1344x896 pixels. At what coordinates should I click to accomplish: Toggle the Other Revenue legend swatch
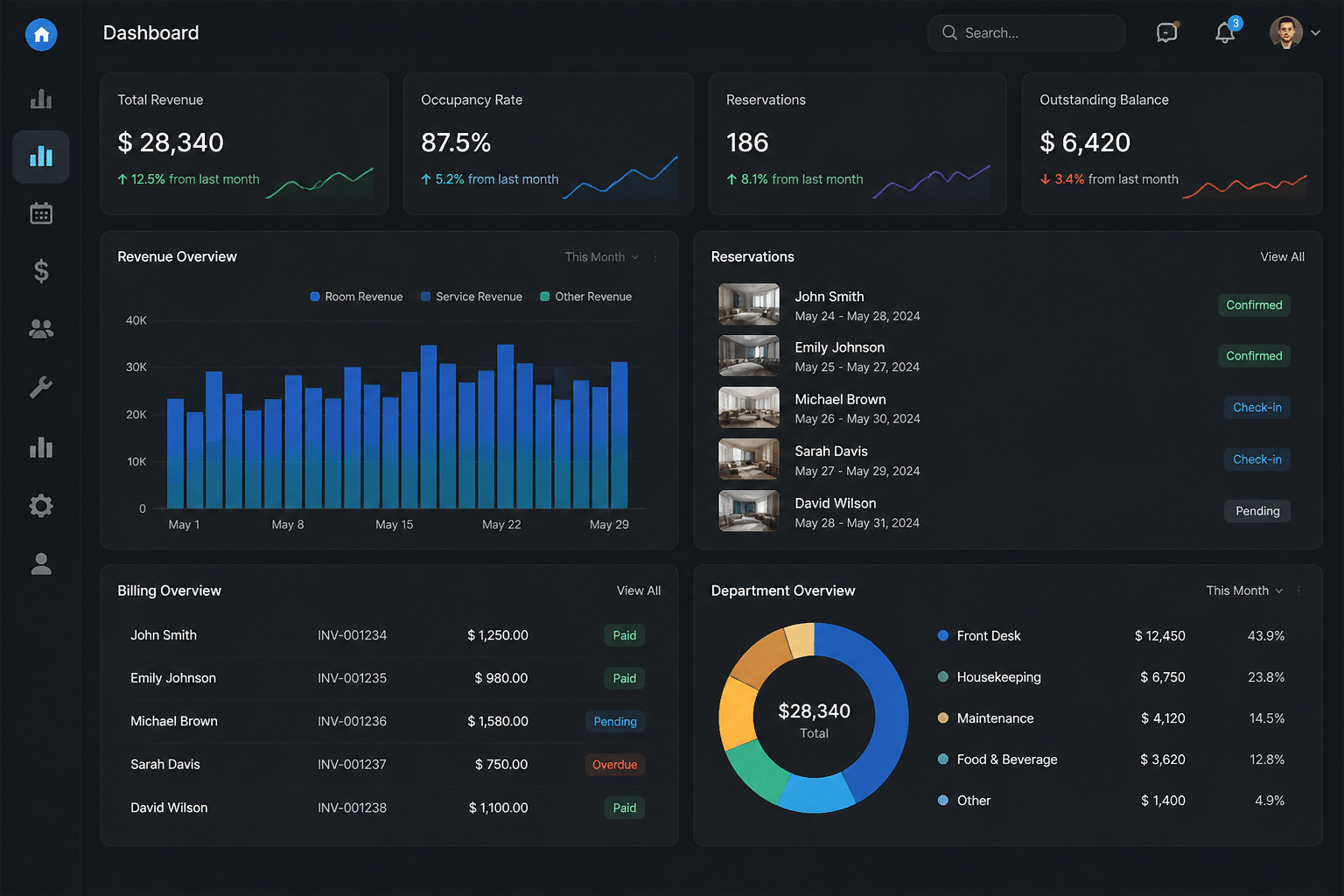[545, 297]
